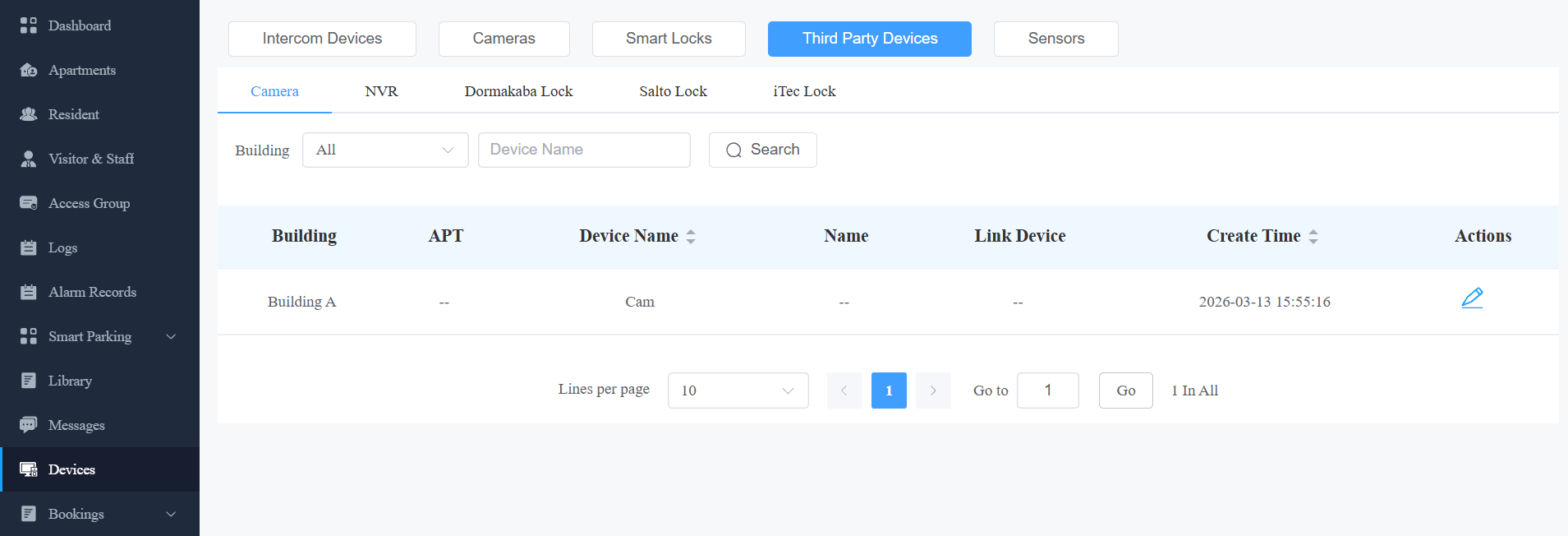Image resolution: width=1568 pixels, height=536 pixels.
Task: Click the Alarm Records sidebar icon
Action: pos(29,292)
